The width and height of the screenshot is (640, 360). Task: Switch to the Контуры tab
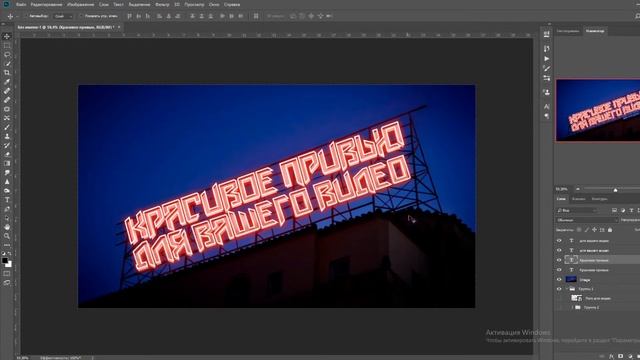[x=599, y=199]
